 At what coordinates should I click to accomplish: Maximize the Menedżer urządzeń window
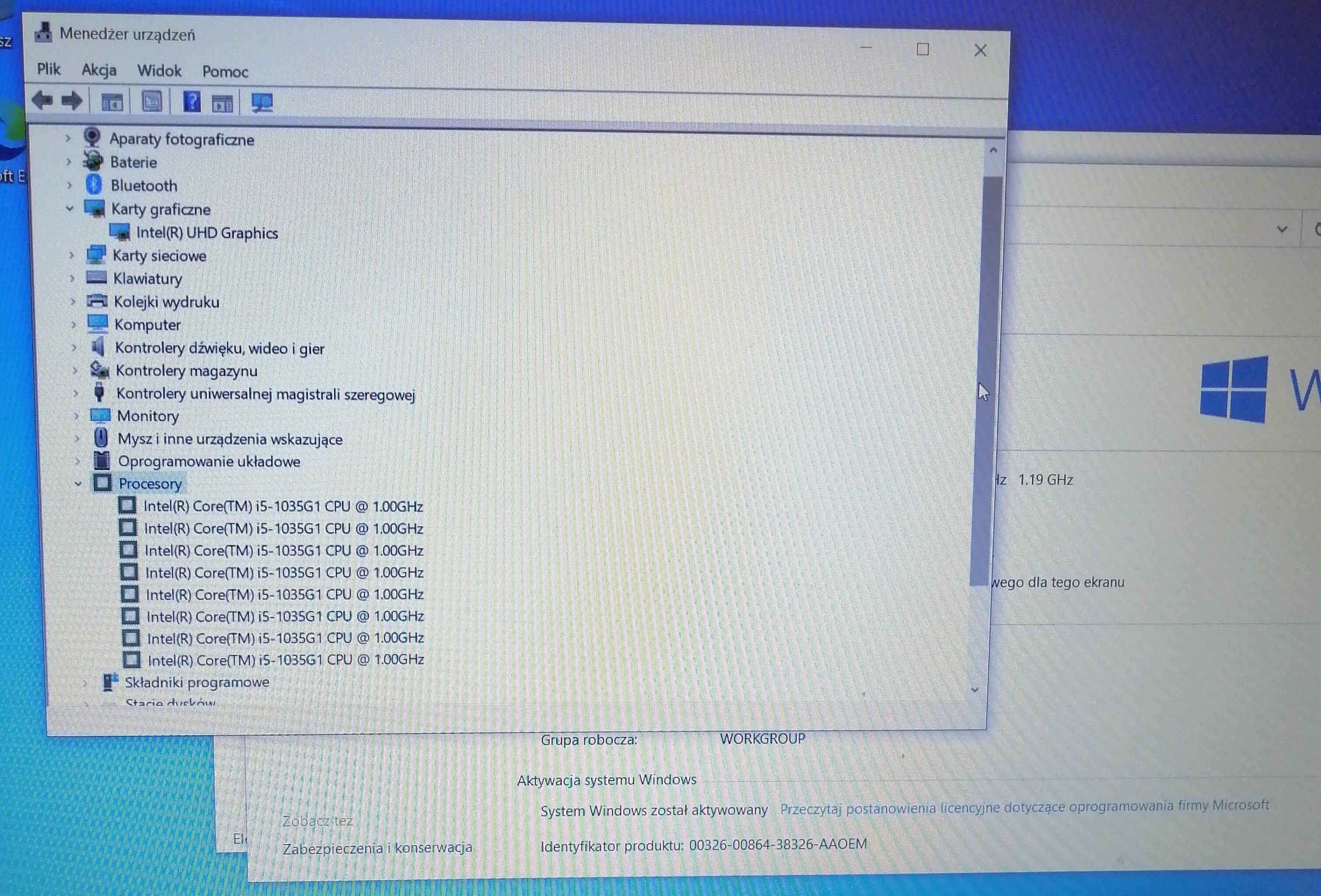point(923,50)
